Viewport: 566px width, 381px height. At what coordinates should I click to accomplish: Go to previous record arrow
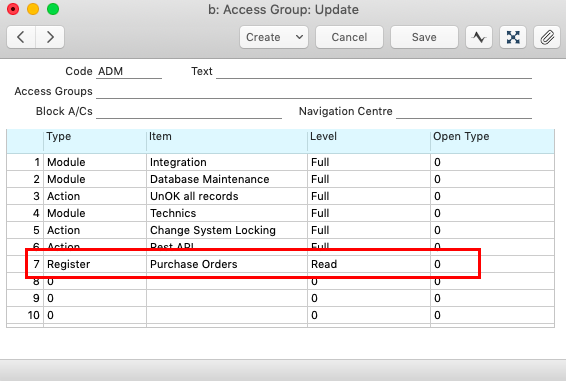pos(21,37)
